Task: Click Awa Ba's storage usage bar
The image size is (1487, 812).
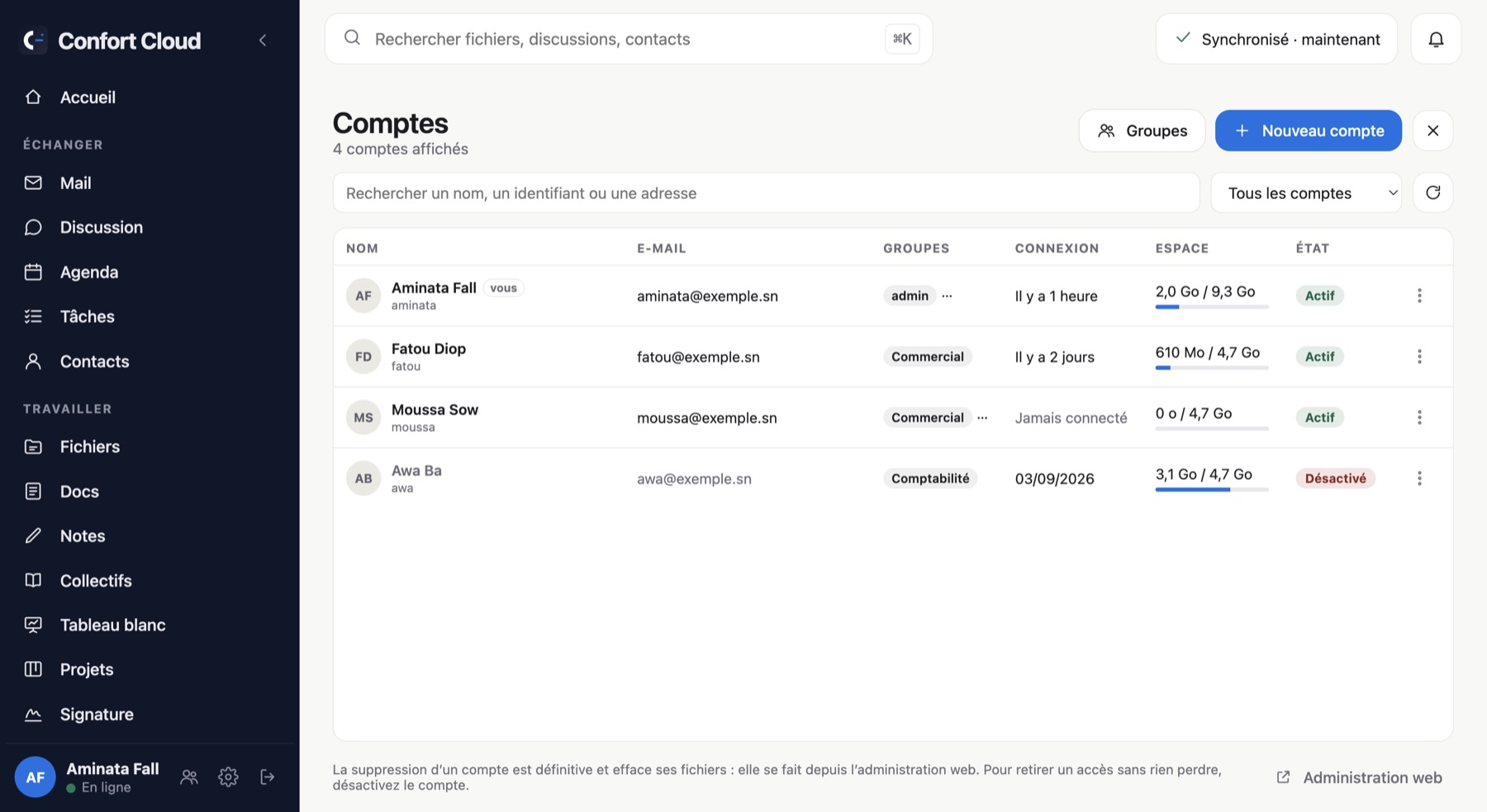Action: click(1211, 490)
